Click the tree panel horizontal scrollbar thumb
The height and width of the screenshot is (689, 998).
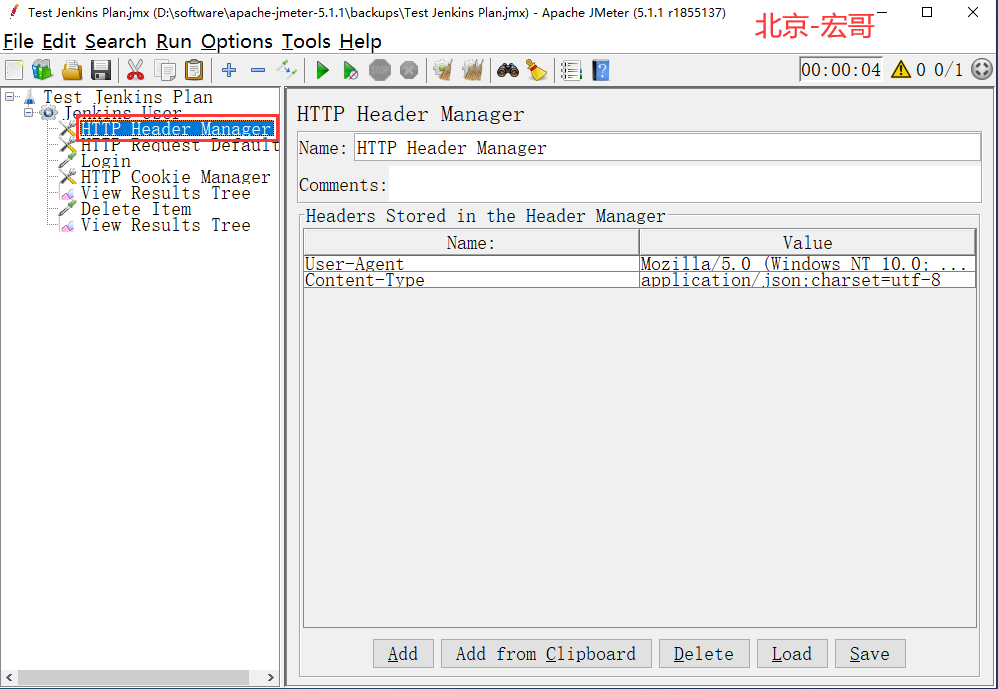point(133,677)
